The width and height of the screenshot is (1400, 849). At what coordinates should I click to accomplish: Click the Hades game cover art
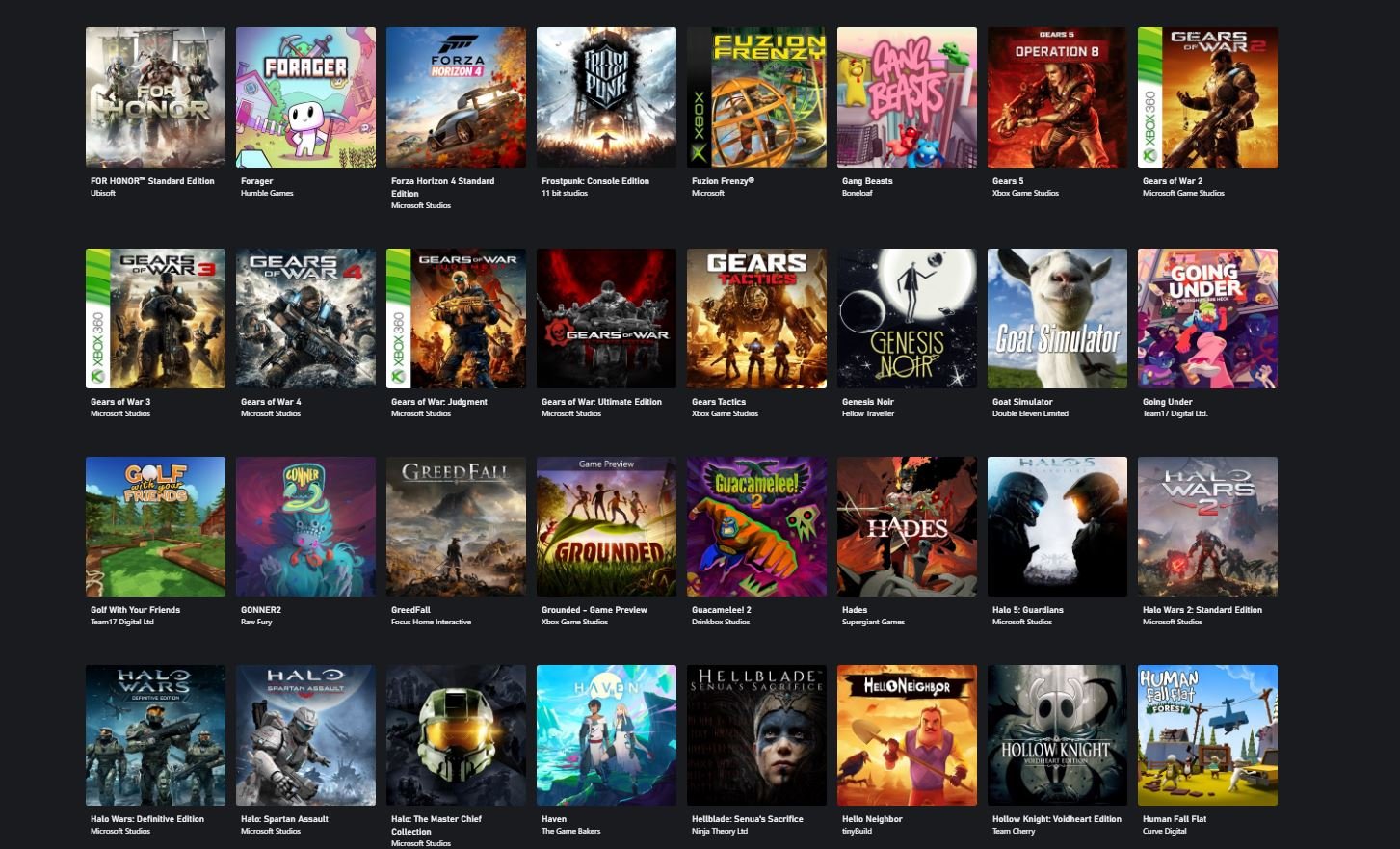click(x=907, y=527)
